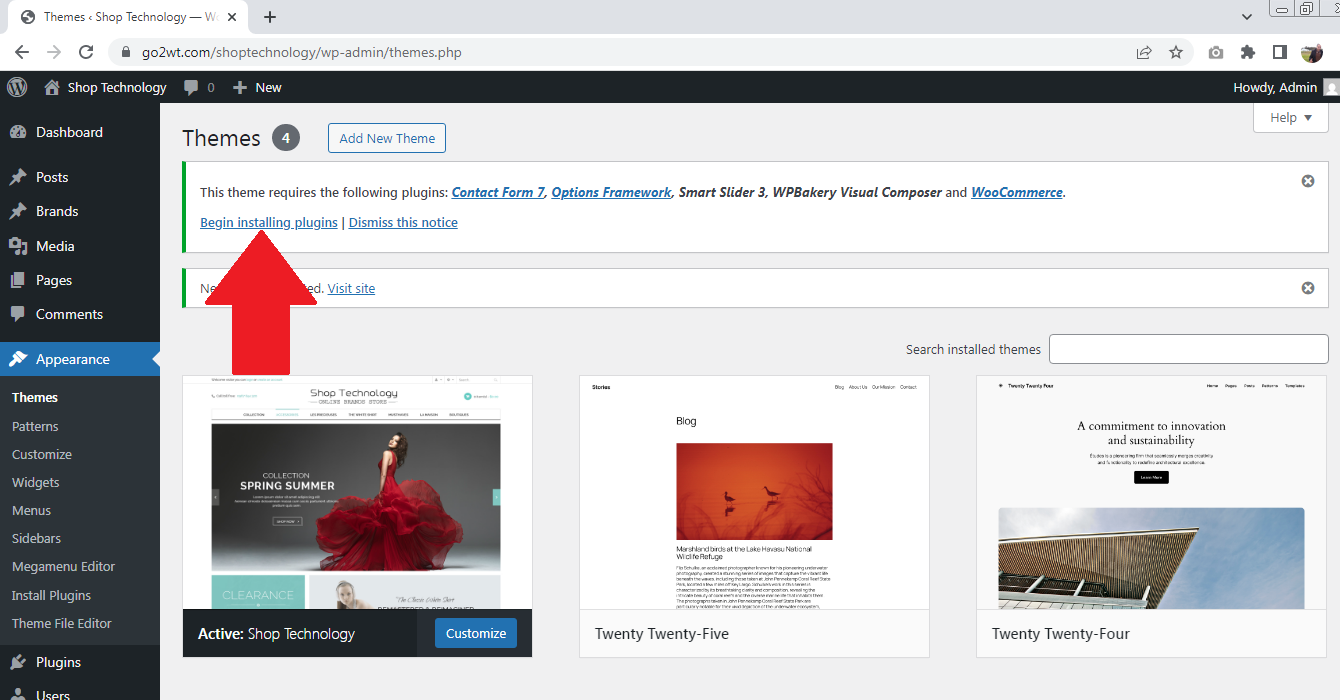The image size is (1340, 700).
Task: Click the Dashboard gauge icon in sidebar
Action: [17, 132]
